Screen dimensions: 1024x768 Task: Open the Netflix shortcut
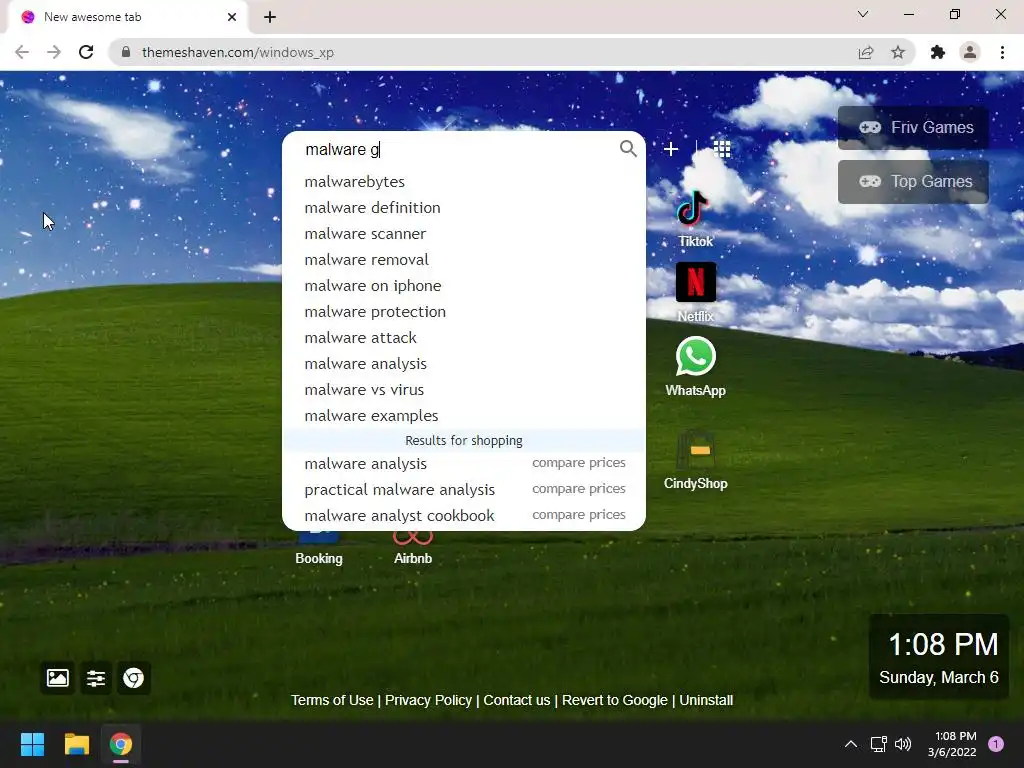click(x=695, y=292)
